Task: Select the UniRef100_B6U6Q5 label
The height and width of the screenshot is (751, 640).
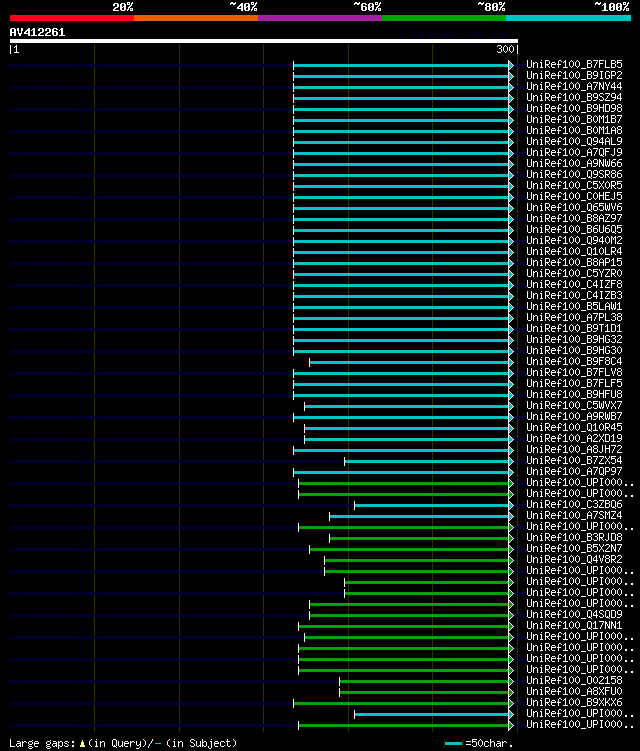Action: click(x=574, y=229)
